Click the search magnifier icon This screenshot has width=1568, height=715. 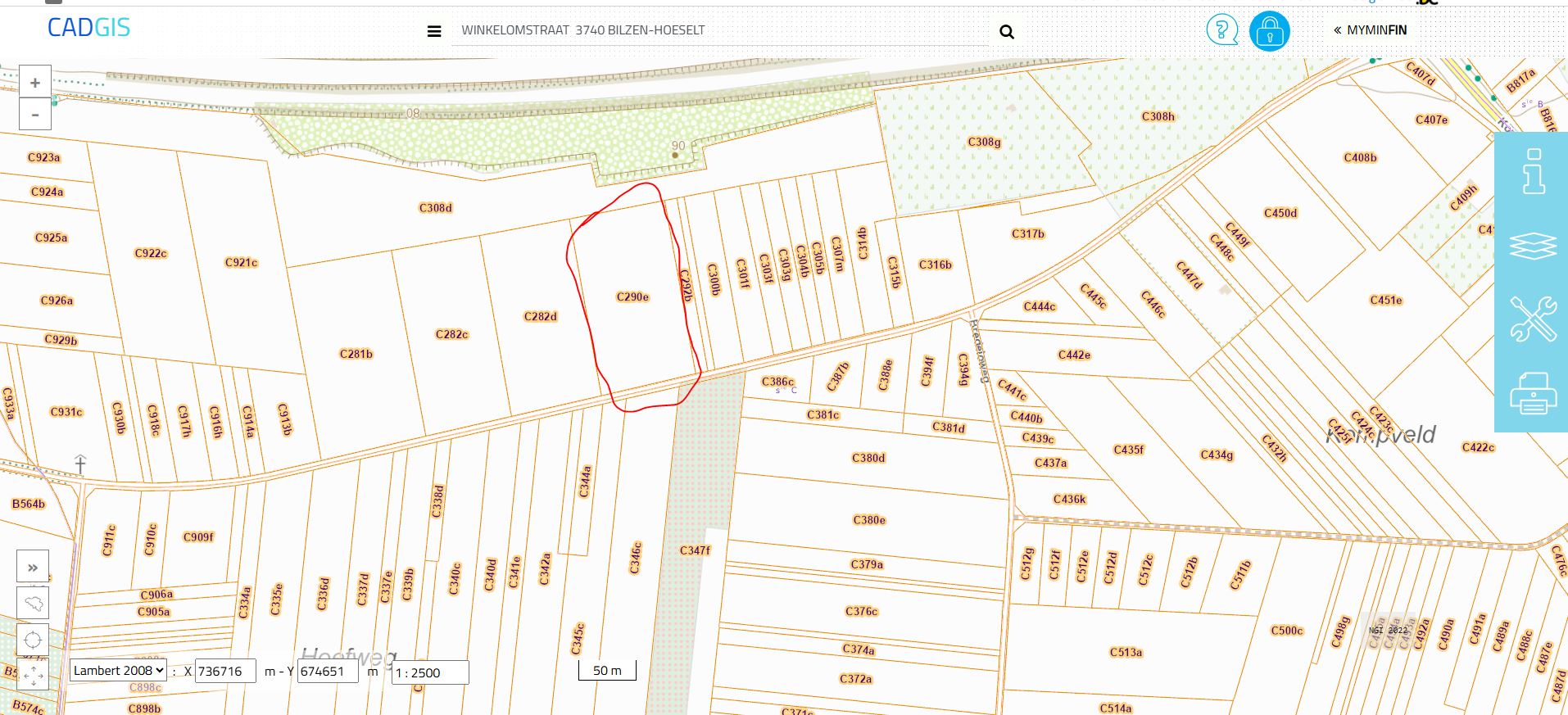pyautogui.click(x=1007, y=32)
